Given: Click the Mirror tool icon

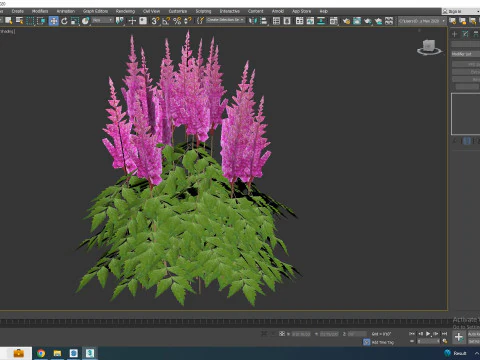Looking at the screenshot, I should 253,21.
